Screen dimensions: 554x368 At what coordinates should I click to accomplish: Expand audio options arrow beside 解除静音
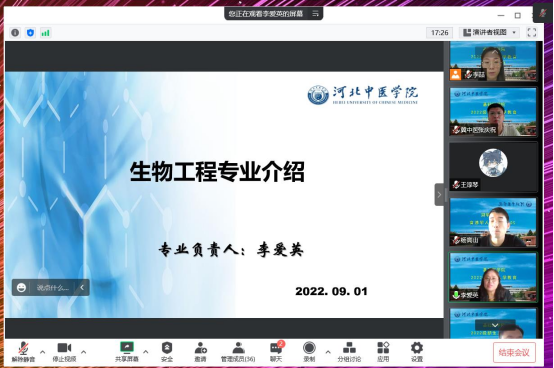coord(42,352)
